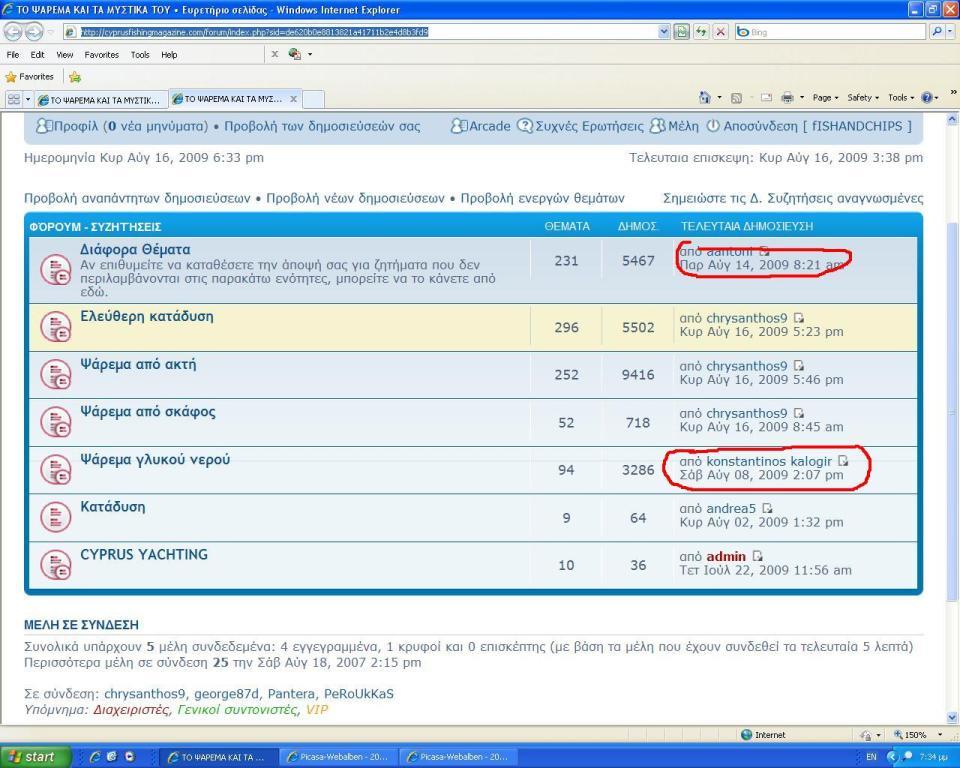Click the Add to Favorites star icon
The height and width of the screenshot is (768, 960).
coord(75,77)
